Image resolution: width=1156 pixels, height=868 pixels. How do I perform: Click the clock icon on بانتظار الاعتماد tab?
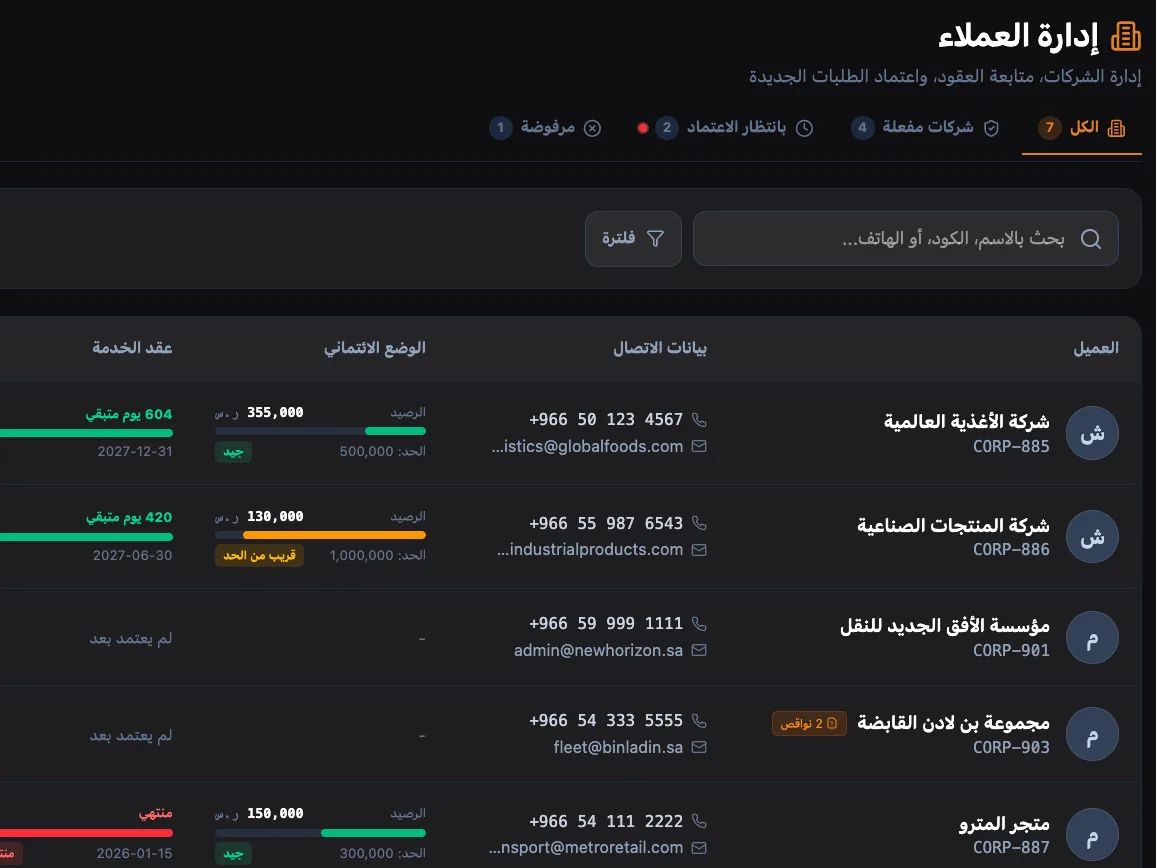click(x=804, y=128)
